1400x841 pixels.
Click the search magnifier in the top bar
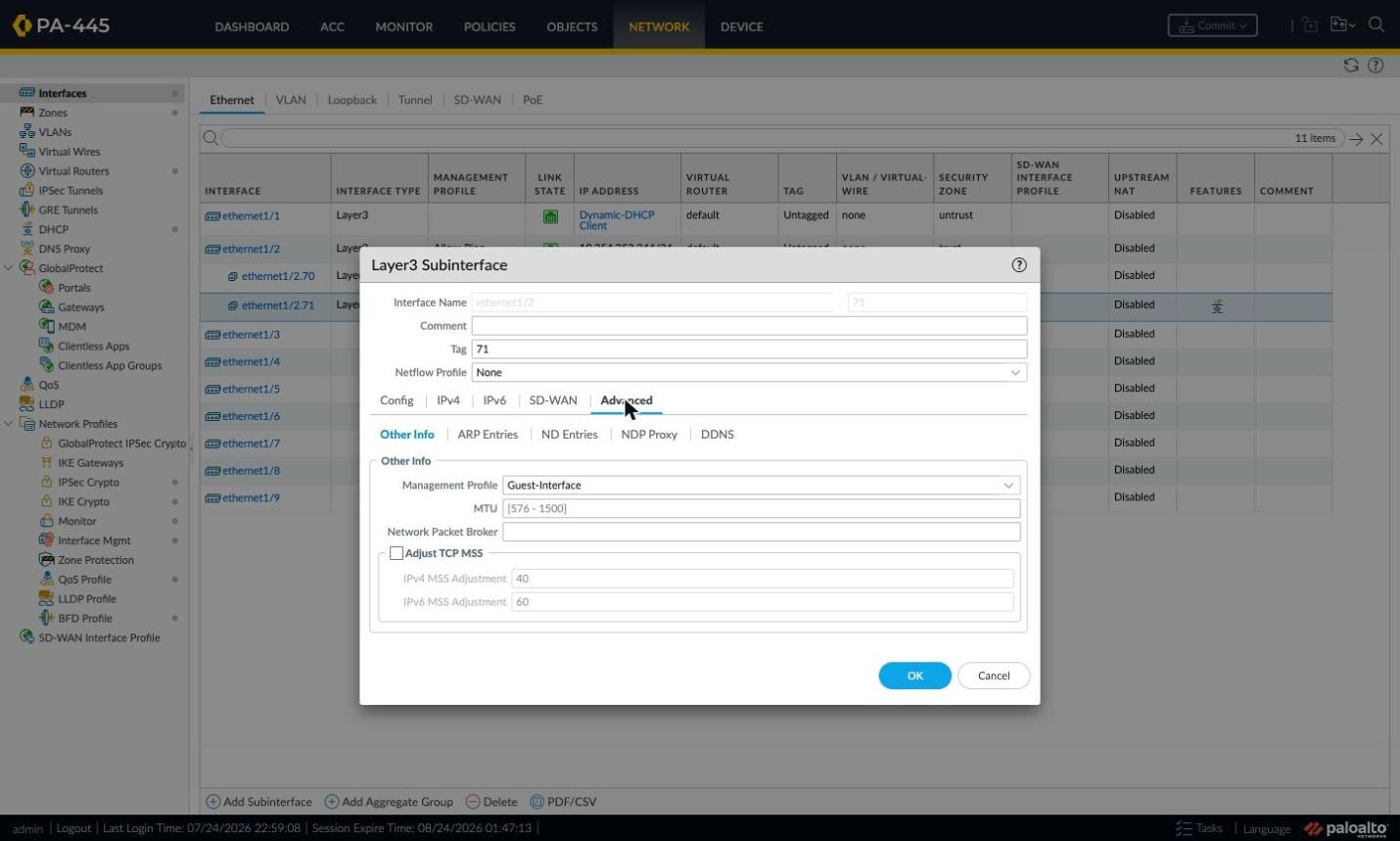pyautogui.click(x=1377, y=25)
